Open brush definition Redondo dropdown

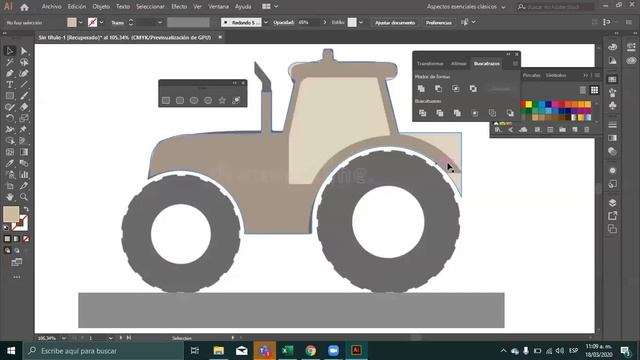pyautogui.click(x=266, y=22)
